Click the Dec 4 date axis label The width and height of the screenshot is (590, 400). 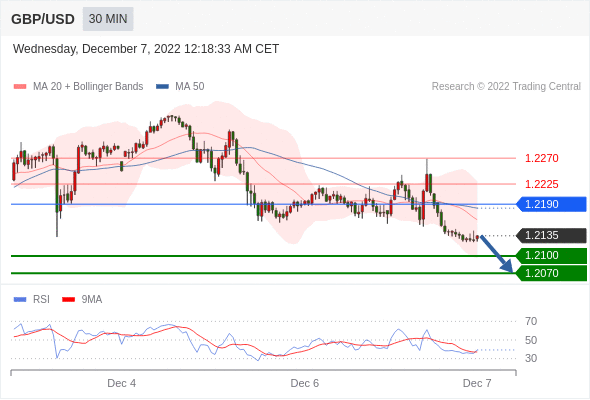pyautogui.click(x=122, y=383)
